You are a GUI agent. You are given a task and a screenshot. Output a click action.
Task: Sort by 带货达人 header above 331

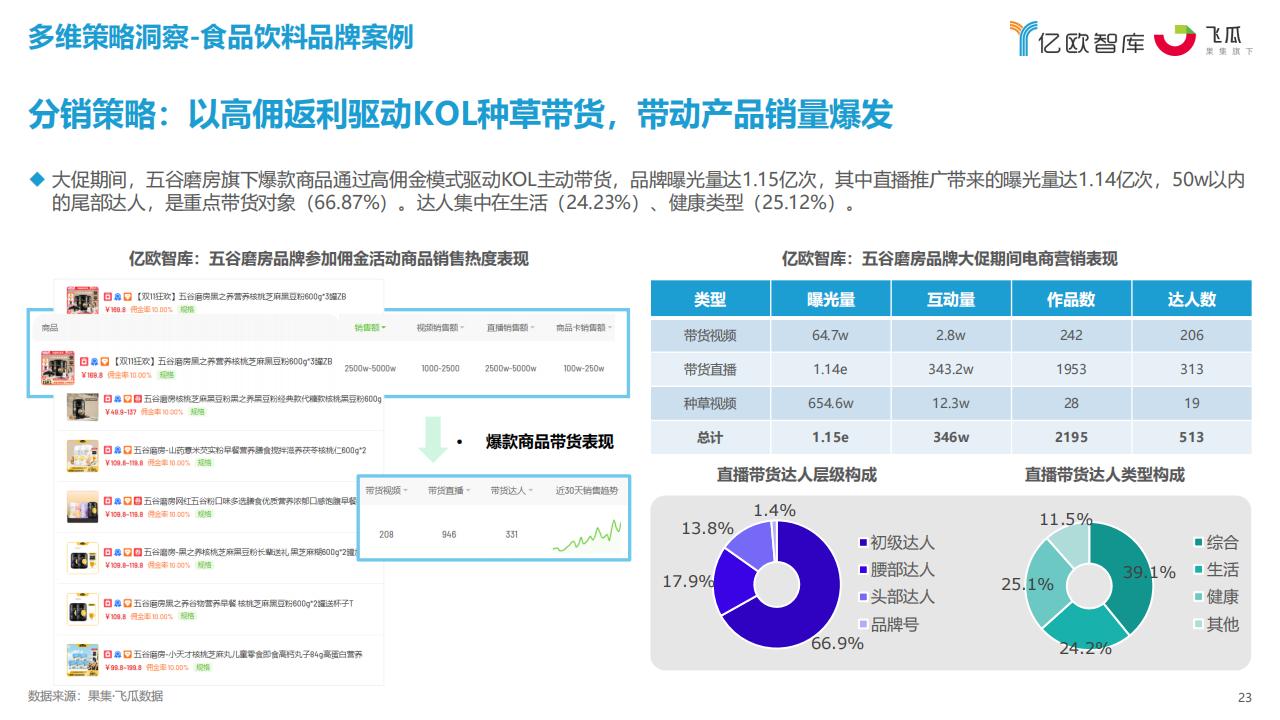[x=512, y=491]
